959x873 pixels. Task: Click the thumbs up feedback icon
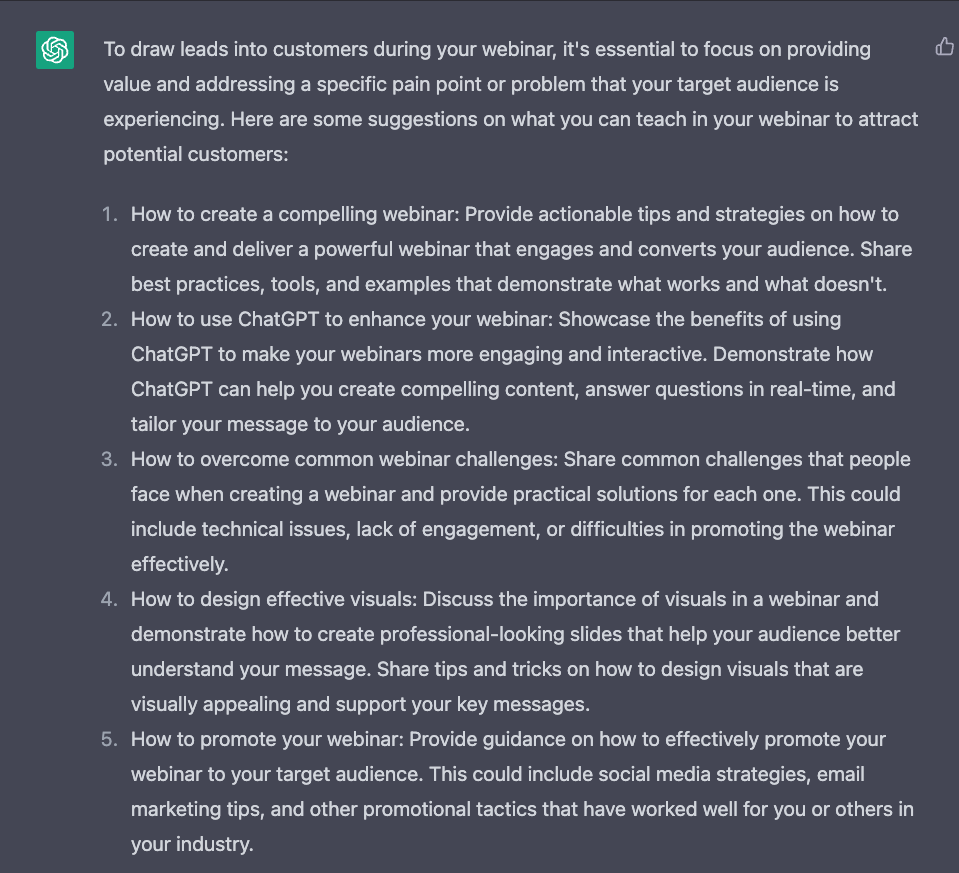[944, 46]
